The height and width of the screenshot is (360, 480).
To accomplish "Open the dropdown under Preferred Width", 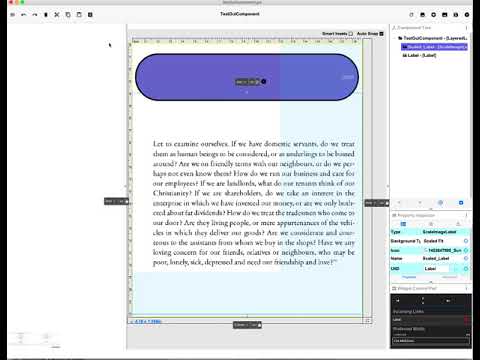I will (x=431, y=341).
